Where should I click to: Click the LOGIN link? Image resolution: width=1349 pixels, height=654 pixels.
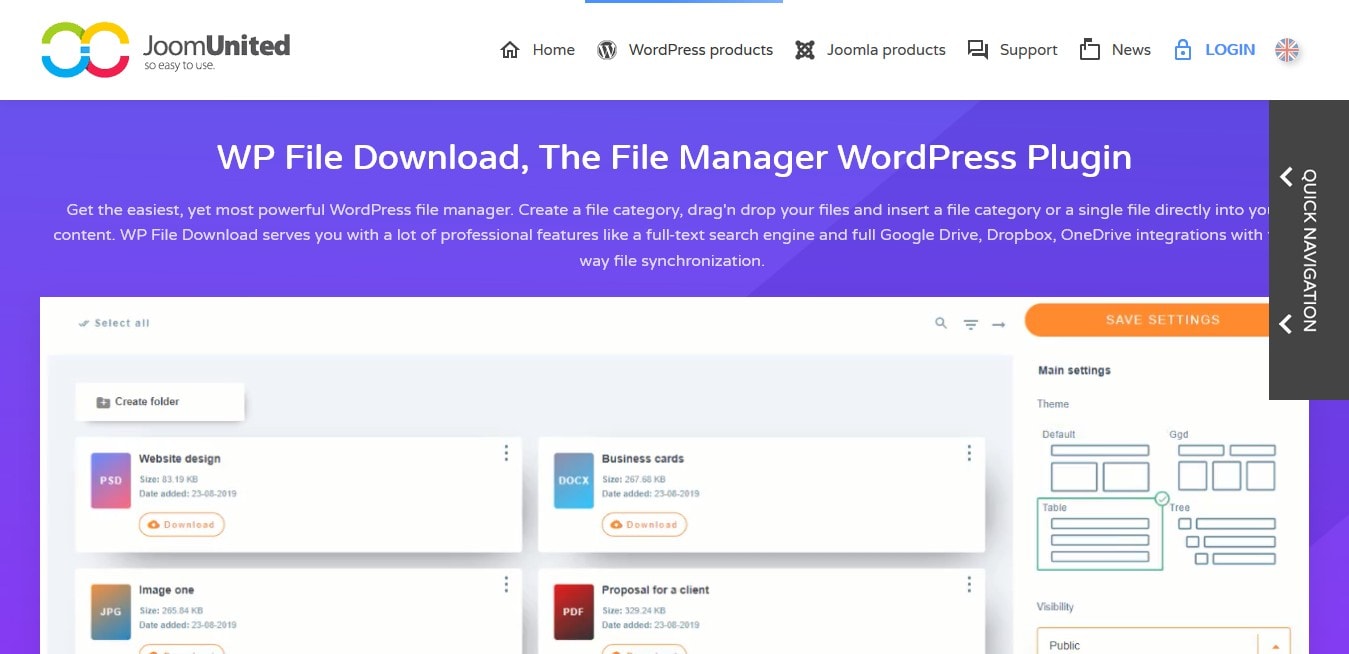click(x=1230, y=50)
